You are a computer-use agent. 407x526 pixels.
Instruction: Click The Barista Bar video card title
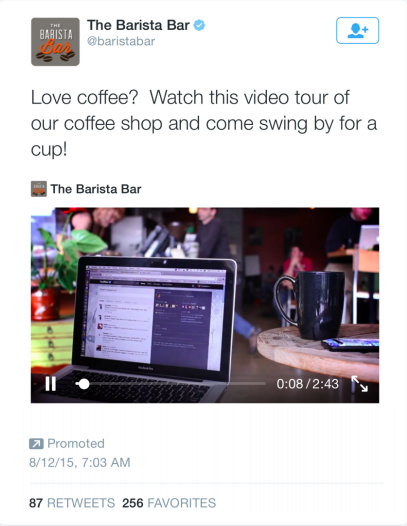96,189
